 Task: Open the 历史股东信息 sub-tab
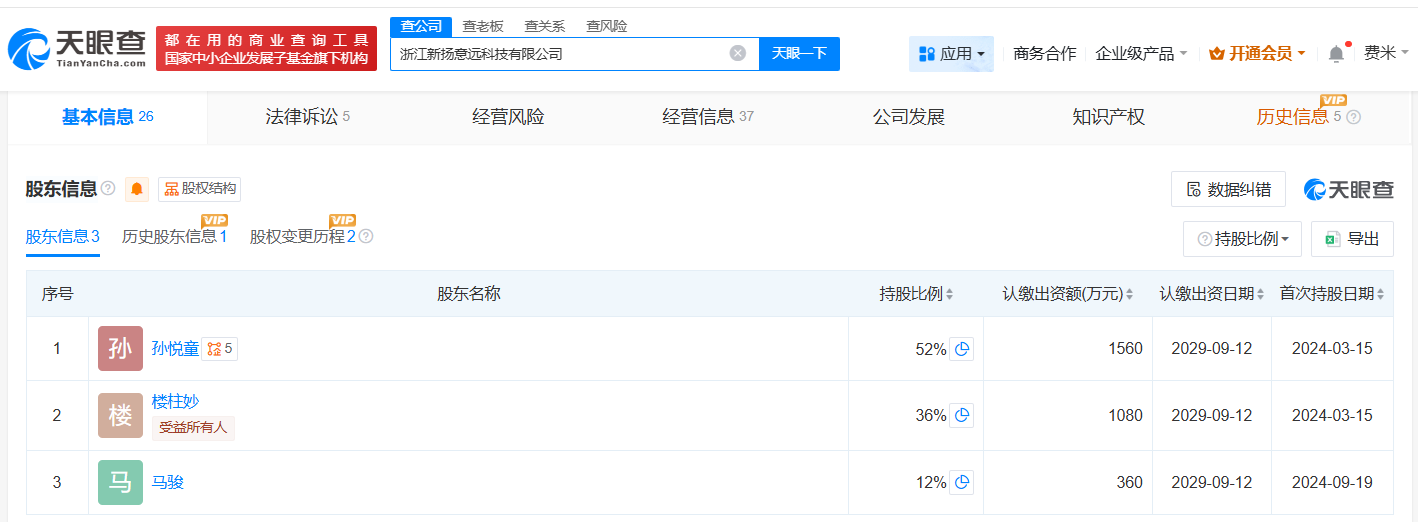(x=174, y=237)
